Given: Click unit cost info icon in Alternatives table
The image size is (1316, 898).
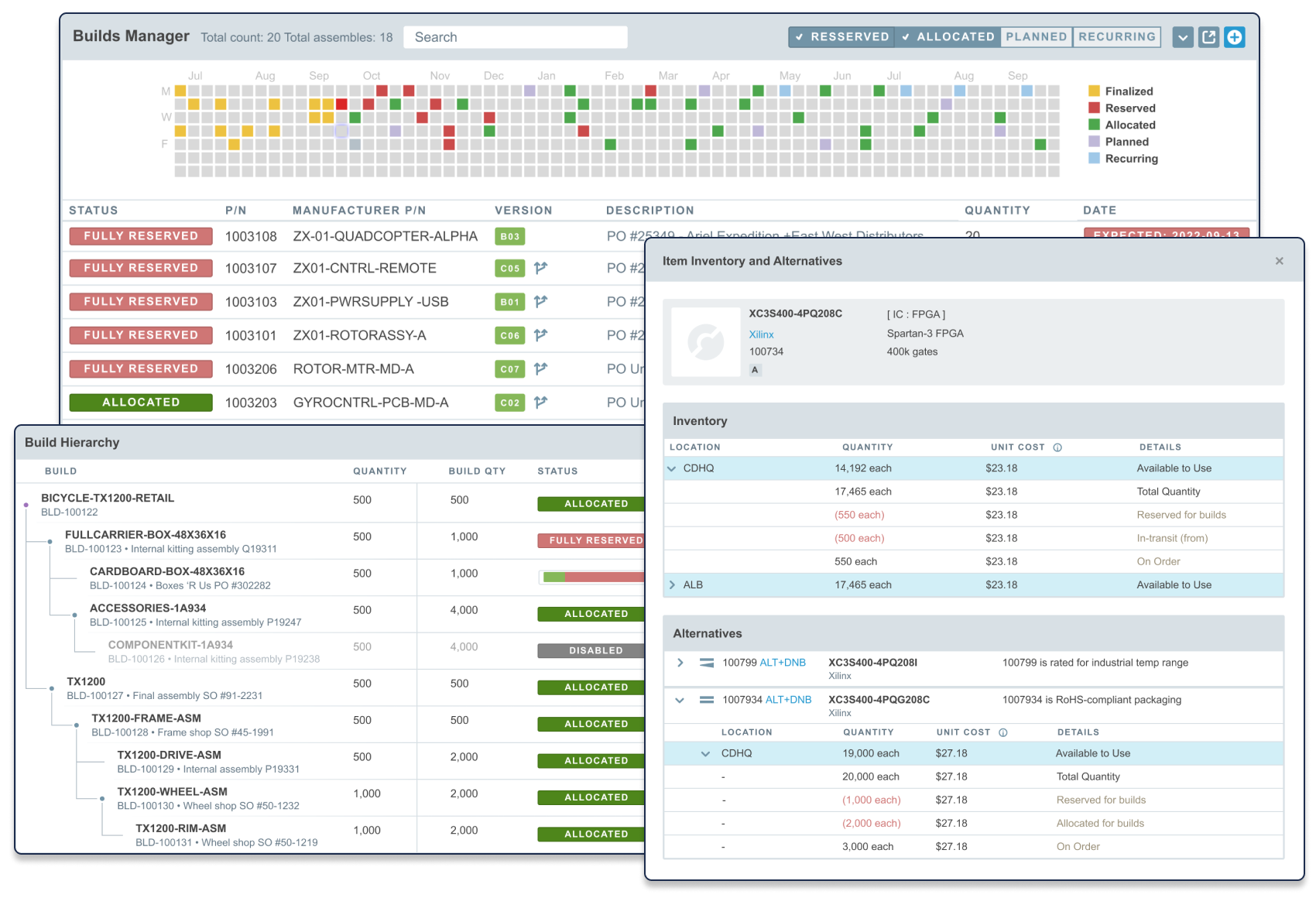Looking at the screenshot, I should point(1003,732).
